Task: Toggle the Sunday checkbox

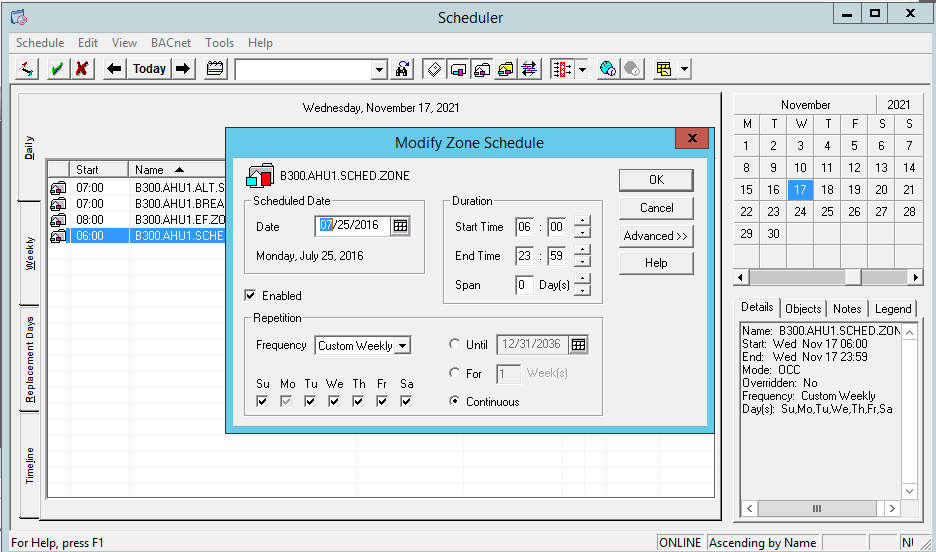Action: (x=262, y=401)
